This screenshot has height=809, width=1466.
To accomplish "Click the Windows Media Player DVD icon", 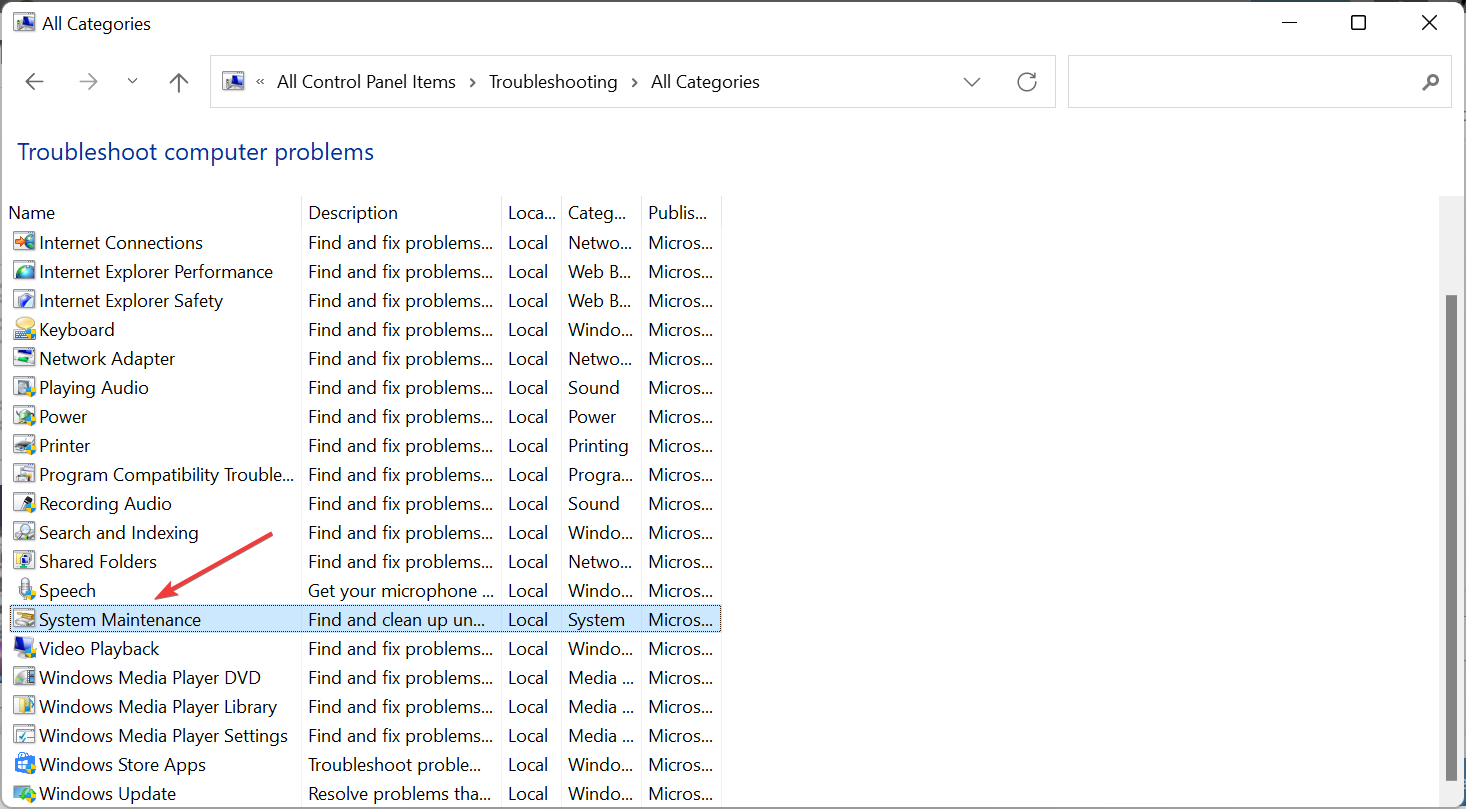I will click(x=24, y=677).
